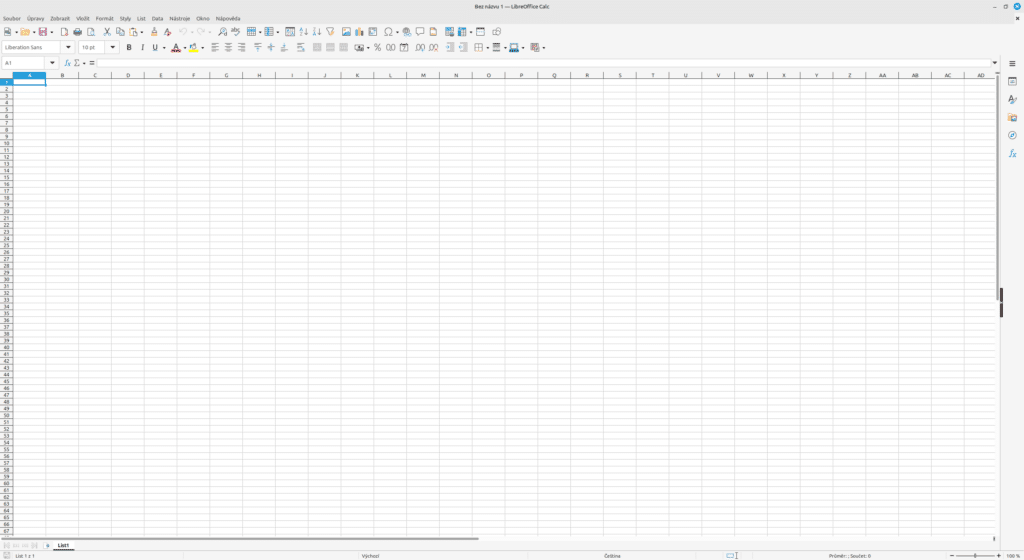Click the formula input line

(x=540, y=63)
